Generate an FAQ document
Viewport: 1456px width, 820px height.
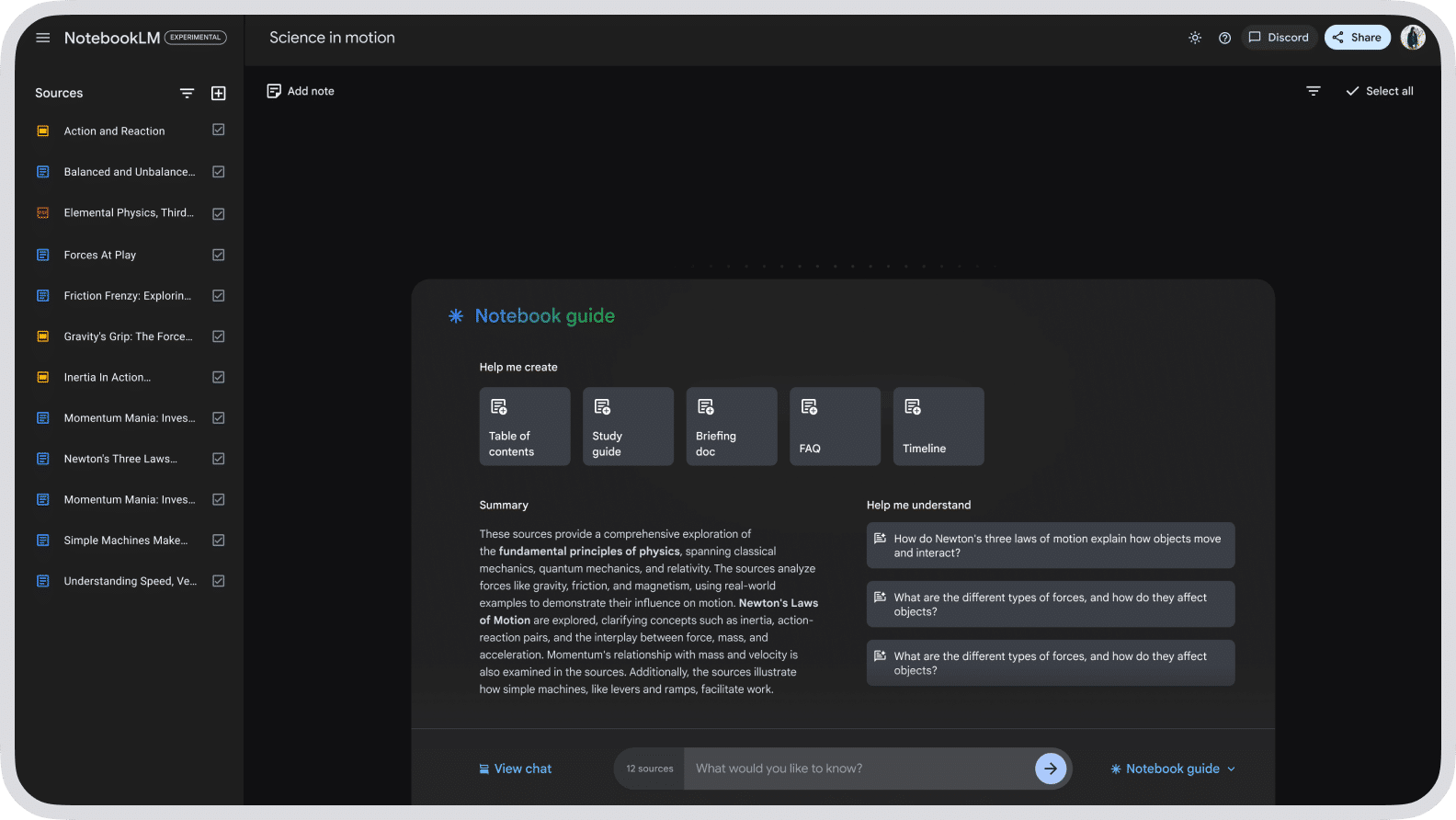click(835, 427)
